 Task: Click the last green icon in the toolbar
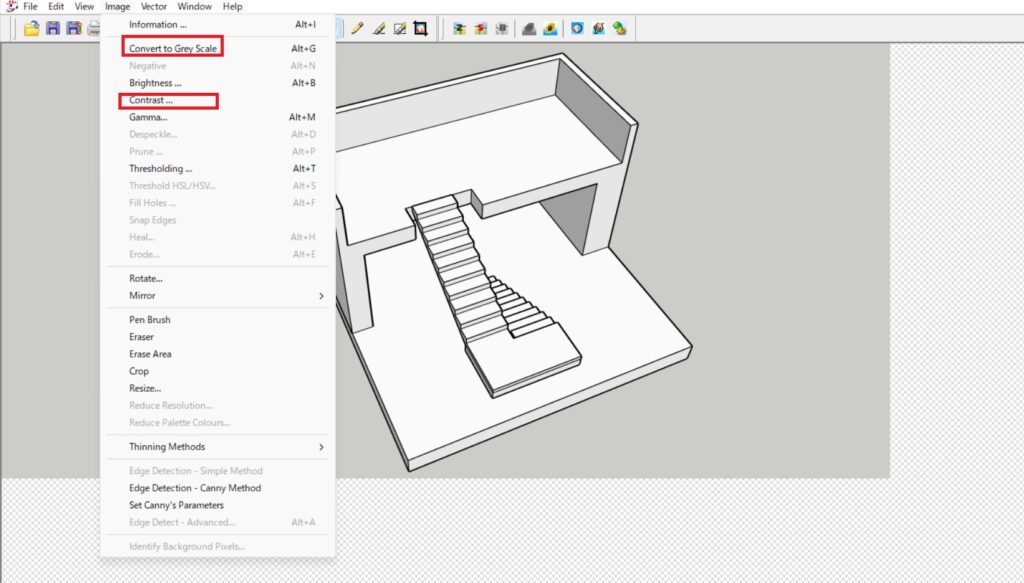coord(619,29)
